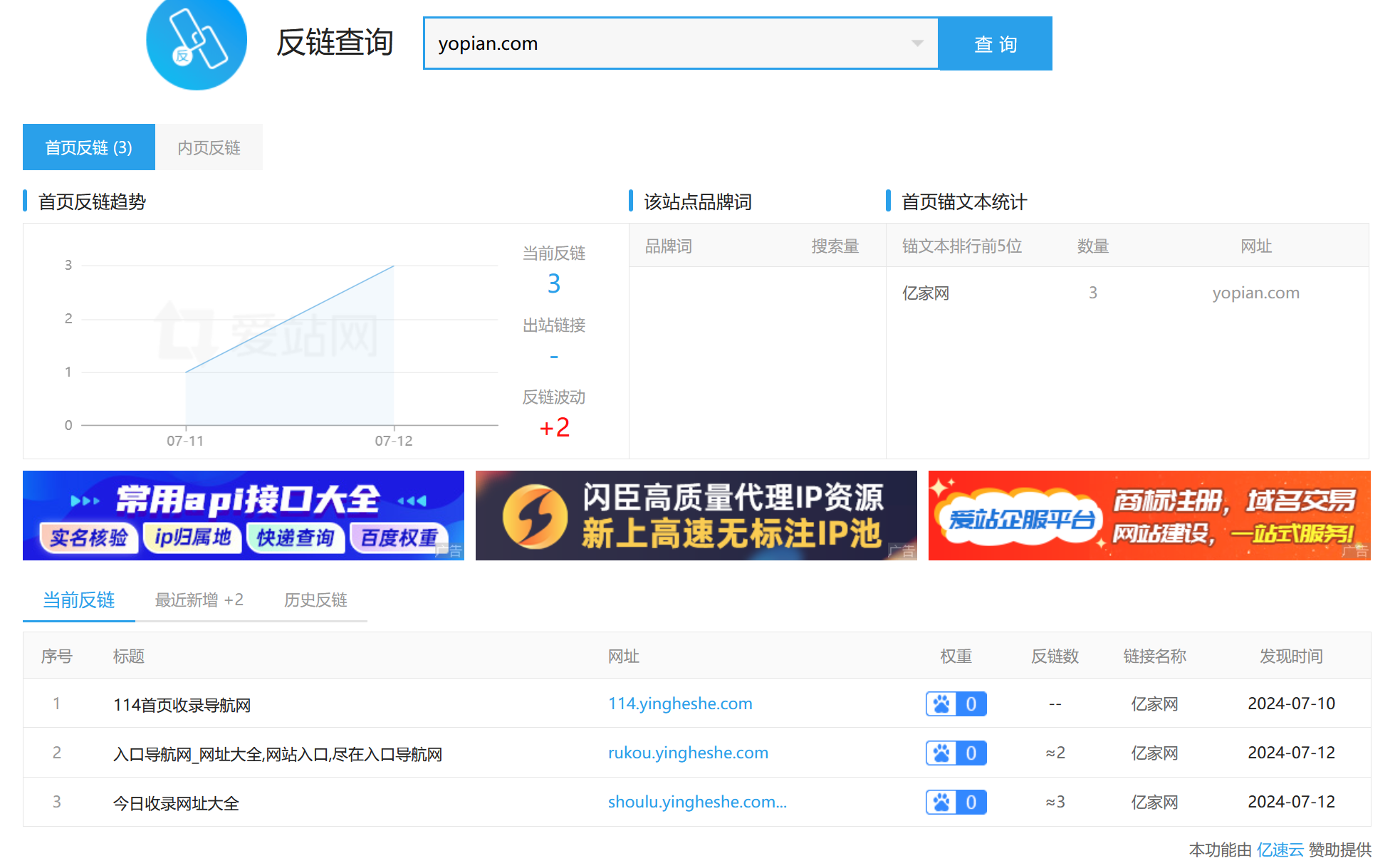Click the 品牌词 column header
This screenshot has height=868, width=1395.
tap(669, 246)
